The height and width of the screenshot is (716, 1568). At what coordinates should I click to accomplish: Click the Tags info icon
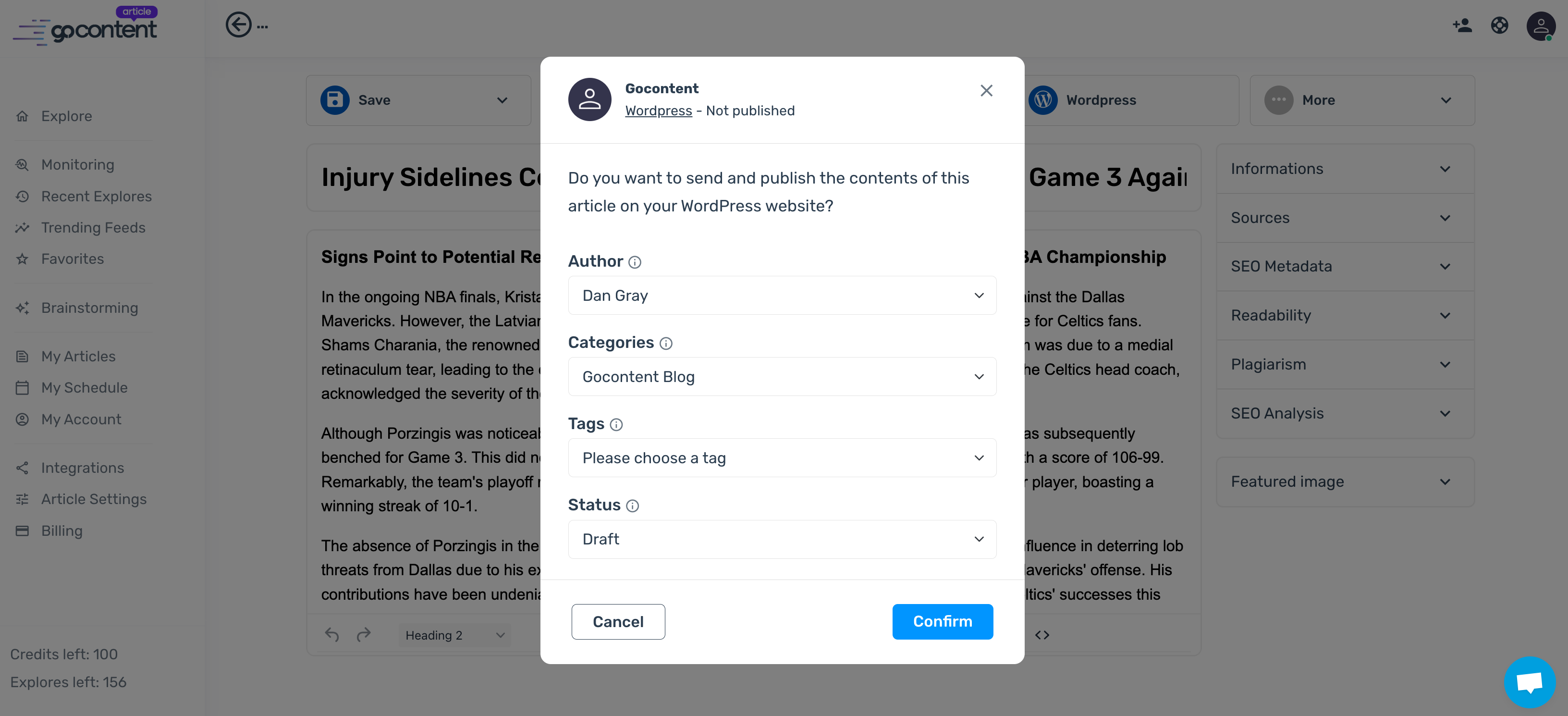pos(616,424)
